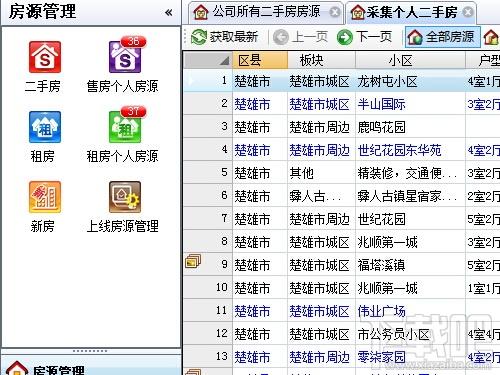Switch to 采集个人二手房 tab
This screenshot has width=500, height=375.
[411, 12]
